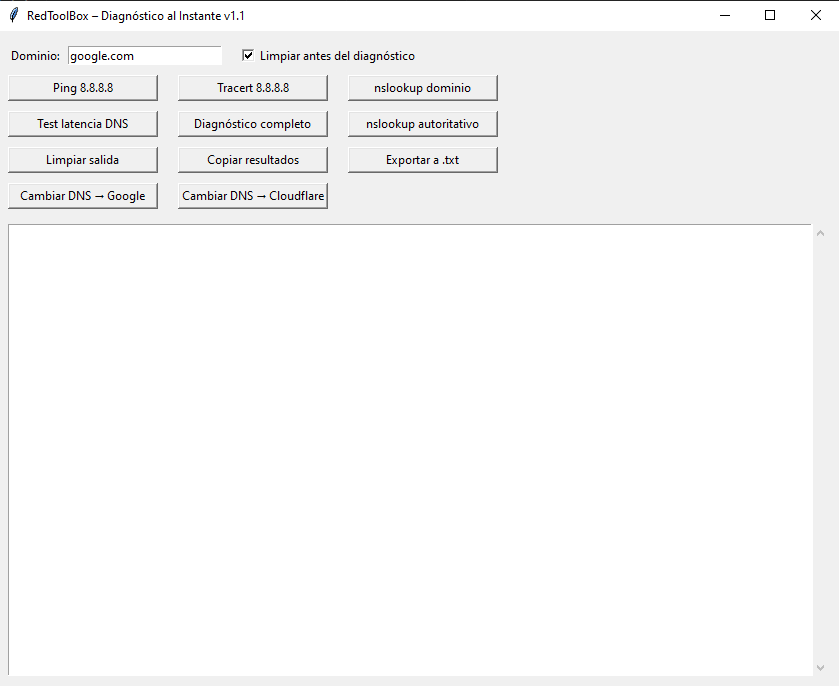This screenshot has width=839, height=686.
Task: Close the RedToolBox window
Action: tap(815, 16)
